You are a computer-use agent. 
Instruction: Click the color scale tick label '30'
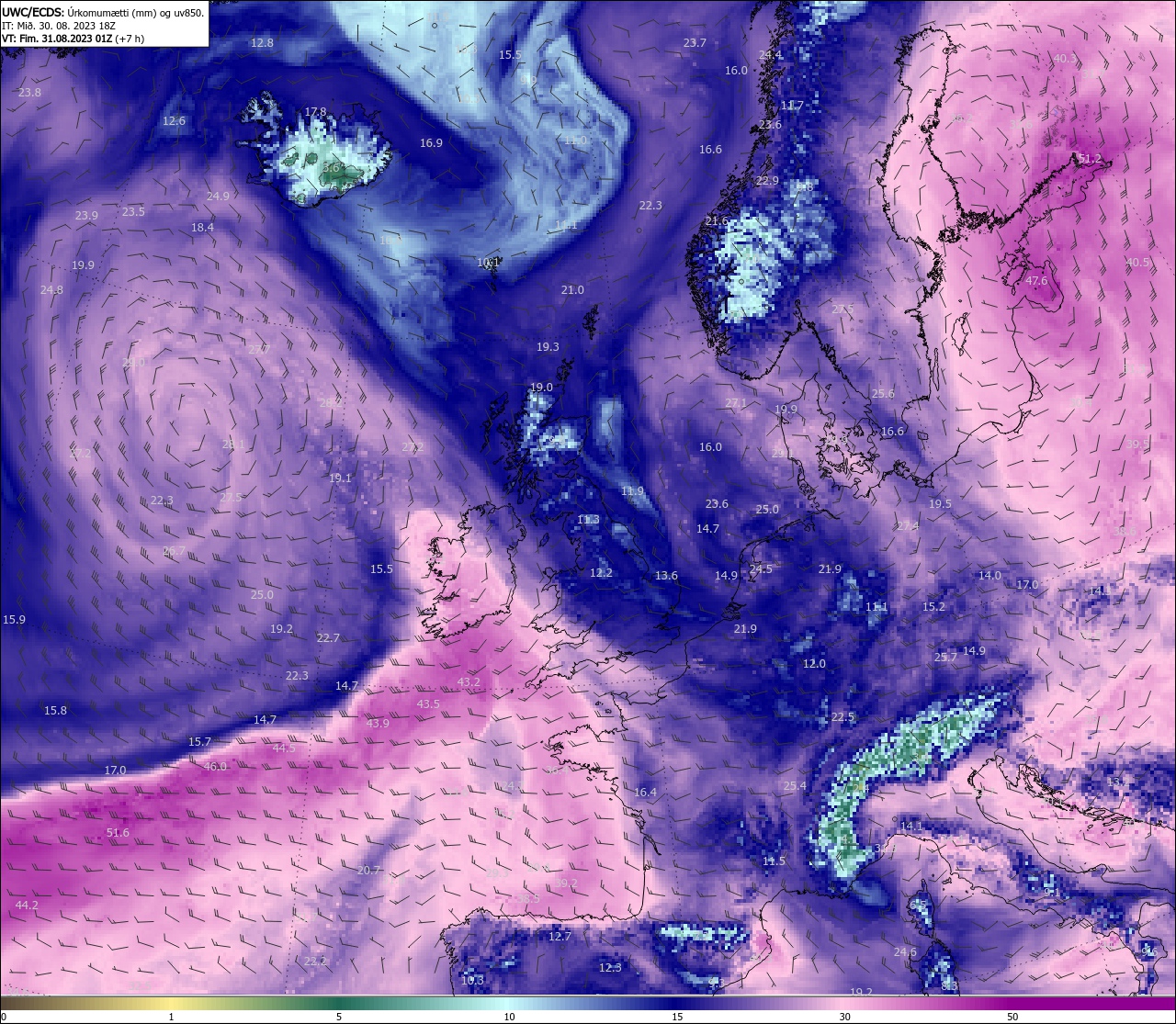pyautogui.click(x=844, y=1017)
